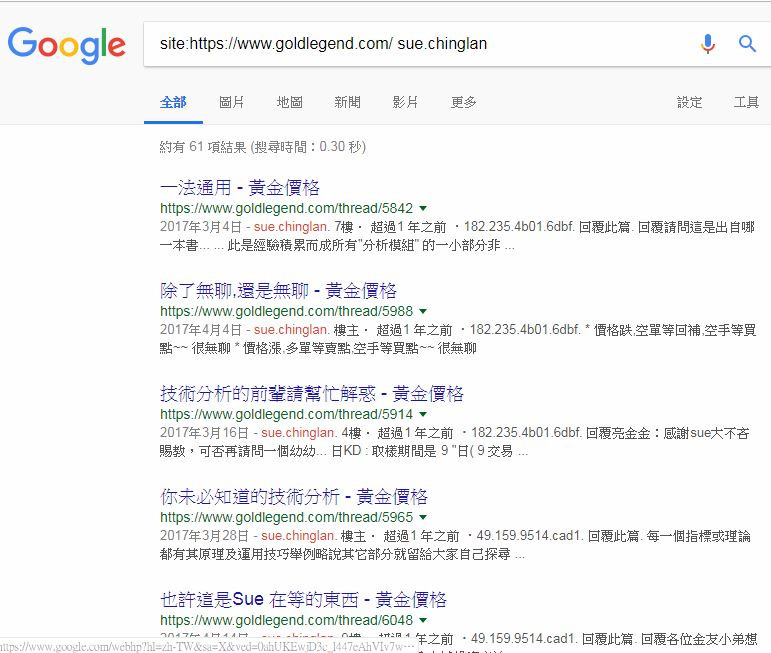
Task: Switch to the 新聞 tab
Action: click(x=348, y=102)
